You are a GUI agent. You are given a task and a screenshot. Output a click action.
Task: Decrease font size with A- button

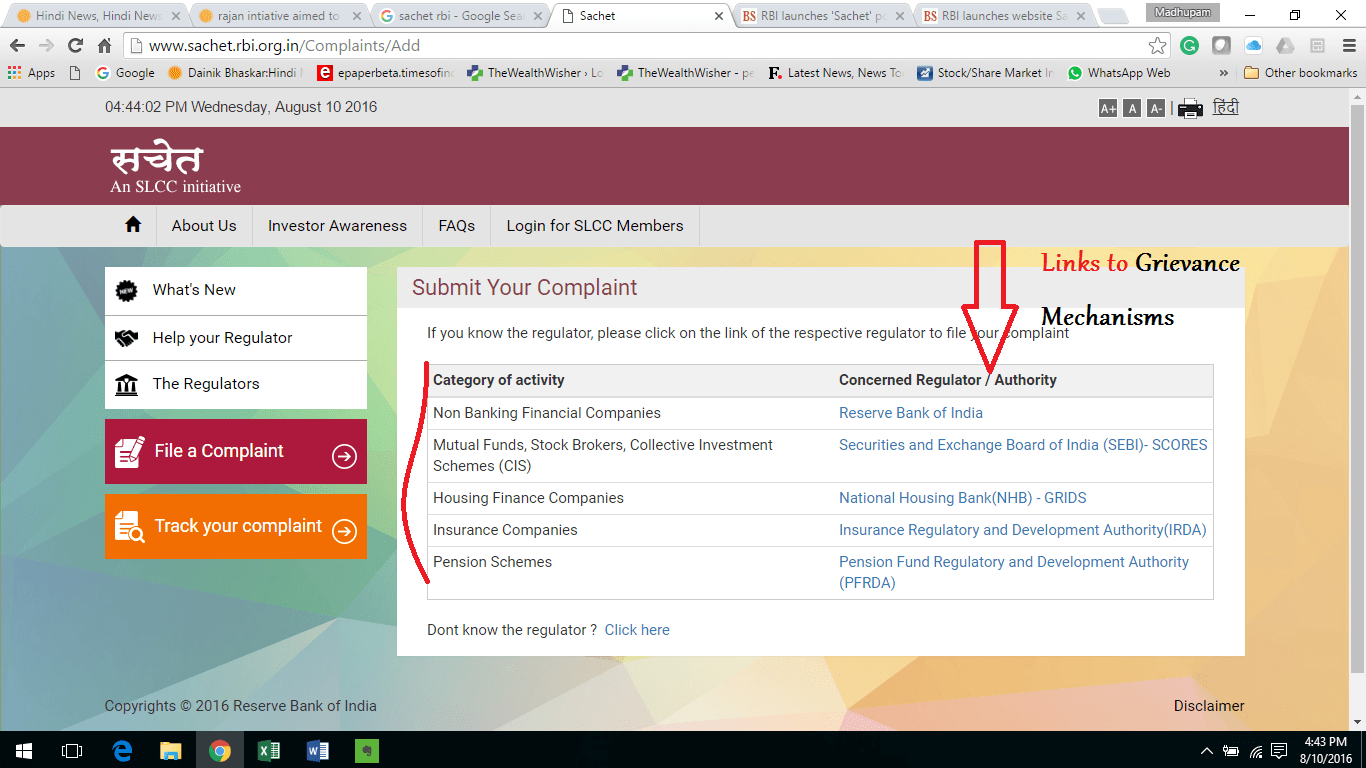tap(1156, 108)
